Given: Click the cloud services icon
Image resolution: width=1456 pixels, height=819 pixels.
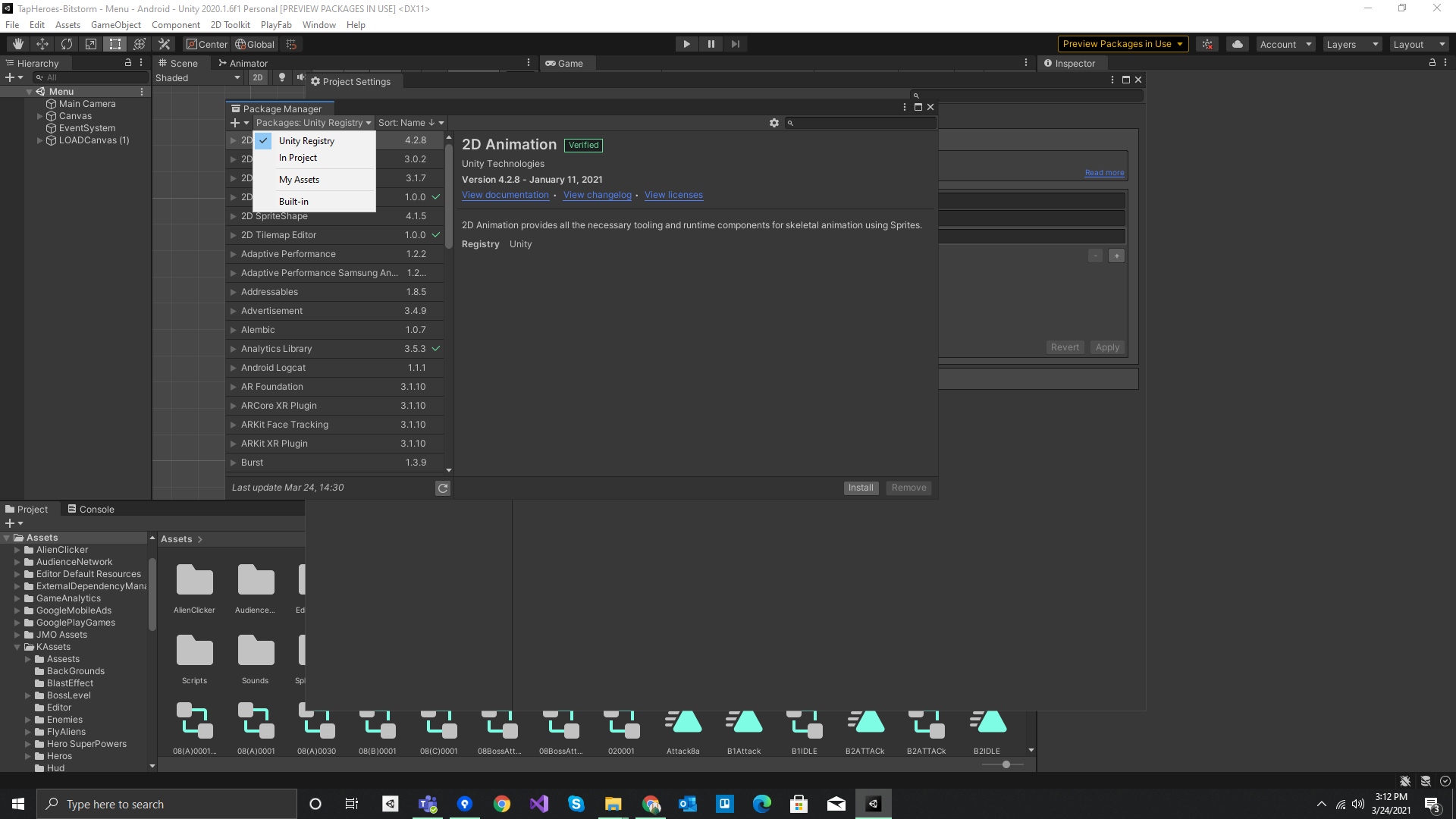Looking at the screenshot, I should pos(1238,44).
